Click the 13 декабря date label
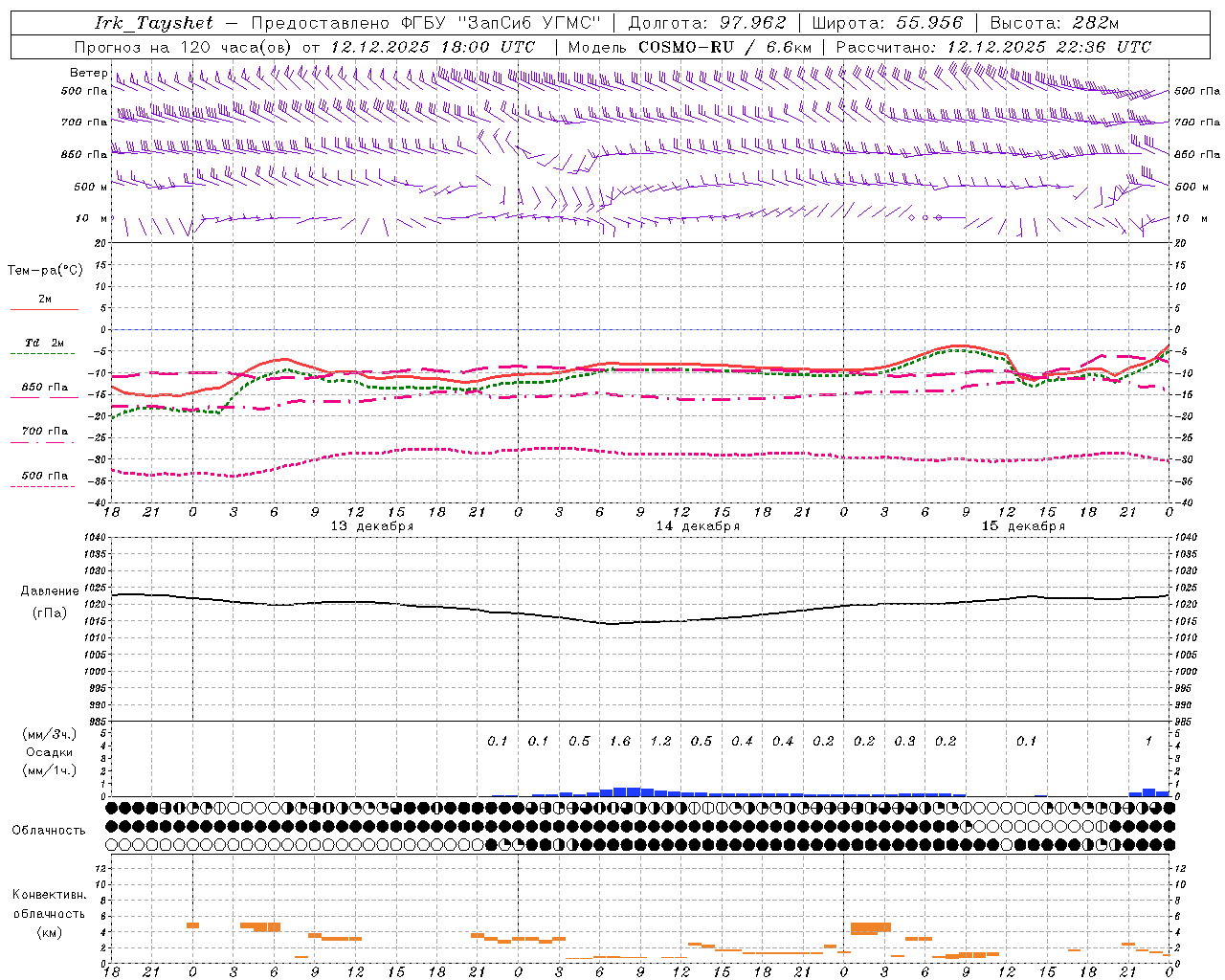This screenshot has height=980, width=1225. click(x=372, y=526)
